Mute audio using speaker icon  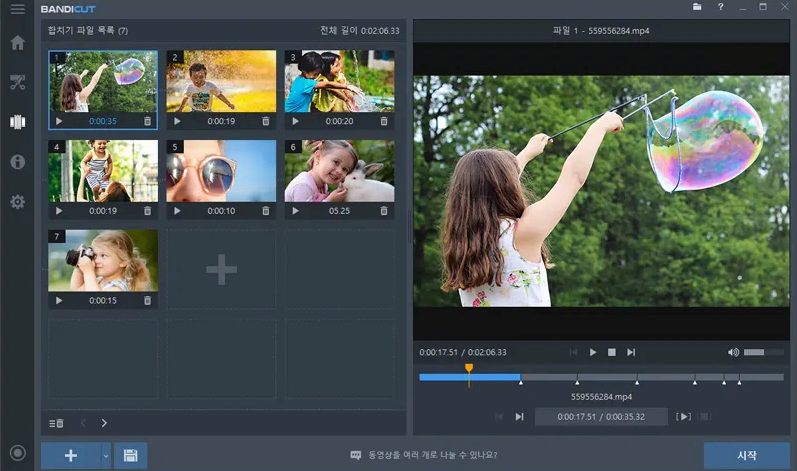point(733,352)
